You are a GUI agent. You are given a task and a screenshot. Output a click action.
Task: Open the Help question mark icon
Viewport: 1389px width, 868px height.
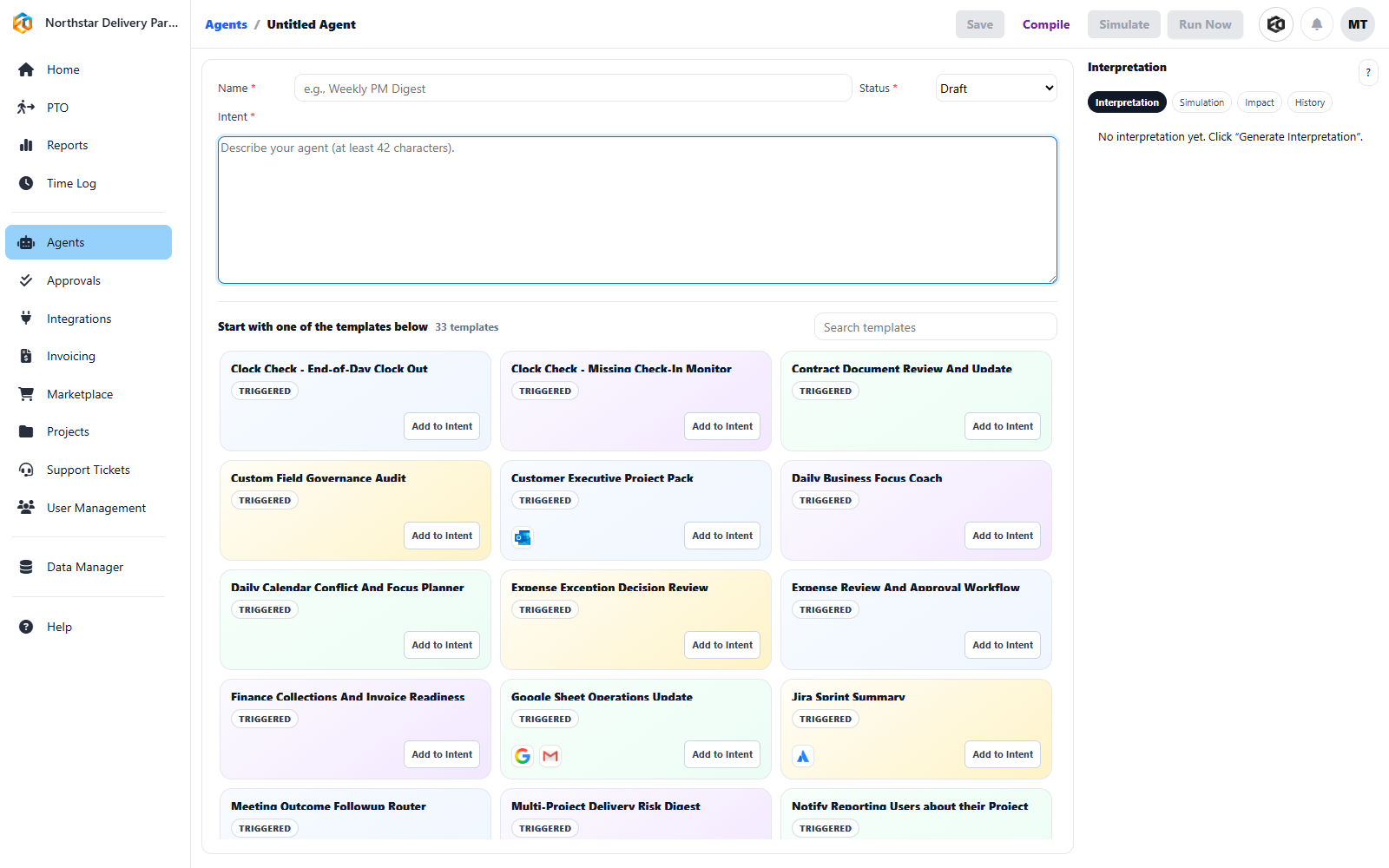pyautogui.click(x=26, y=627)
